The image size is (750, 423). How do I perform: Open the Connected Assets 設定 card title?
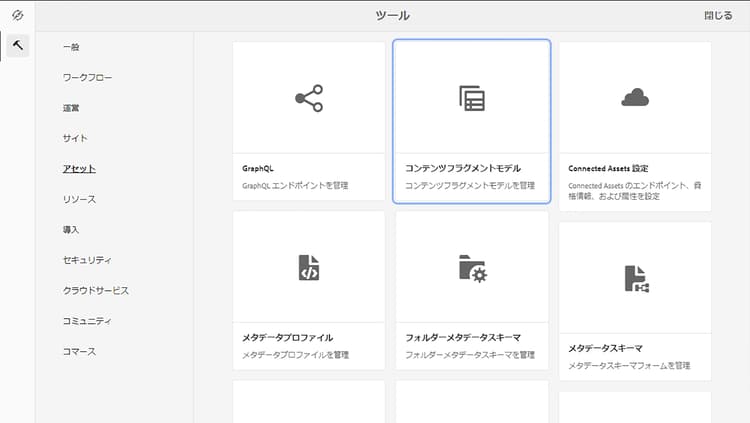point(608,168)
